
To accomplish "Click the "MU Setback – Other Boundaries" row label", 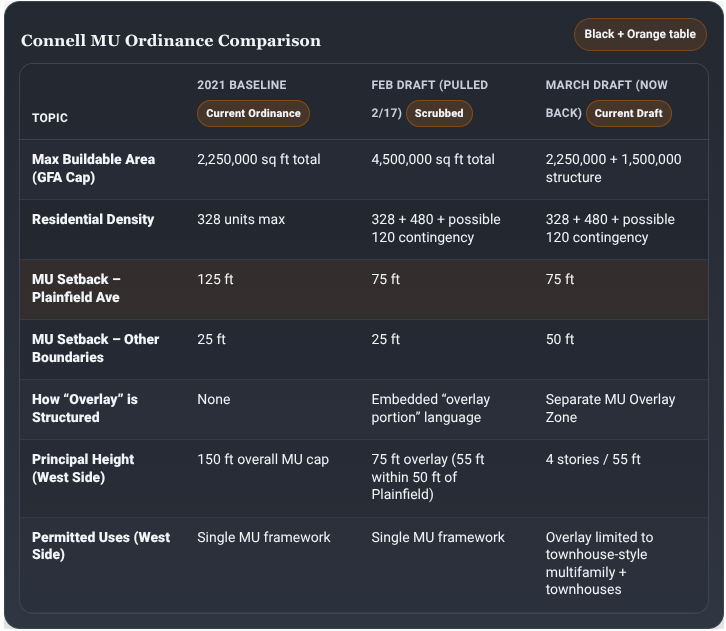I will (x=95, y=348).
